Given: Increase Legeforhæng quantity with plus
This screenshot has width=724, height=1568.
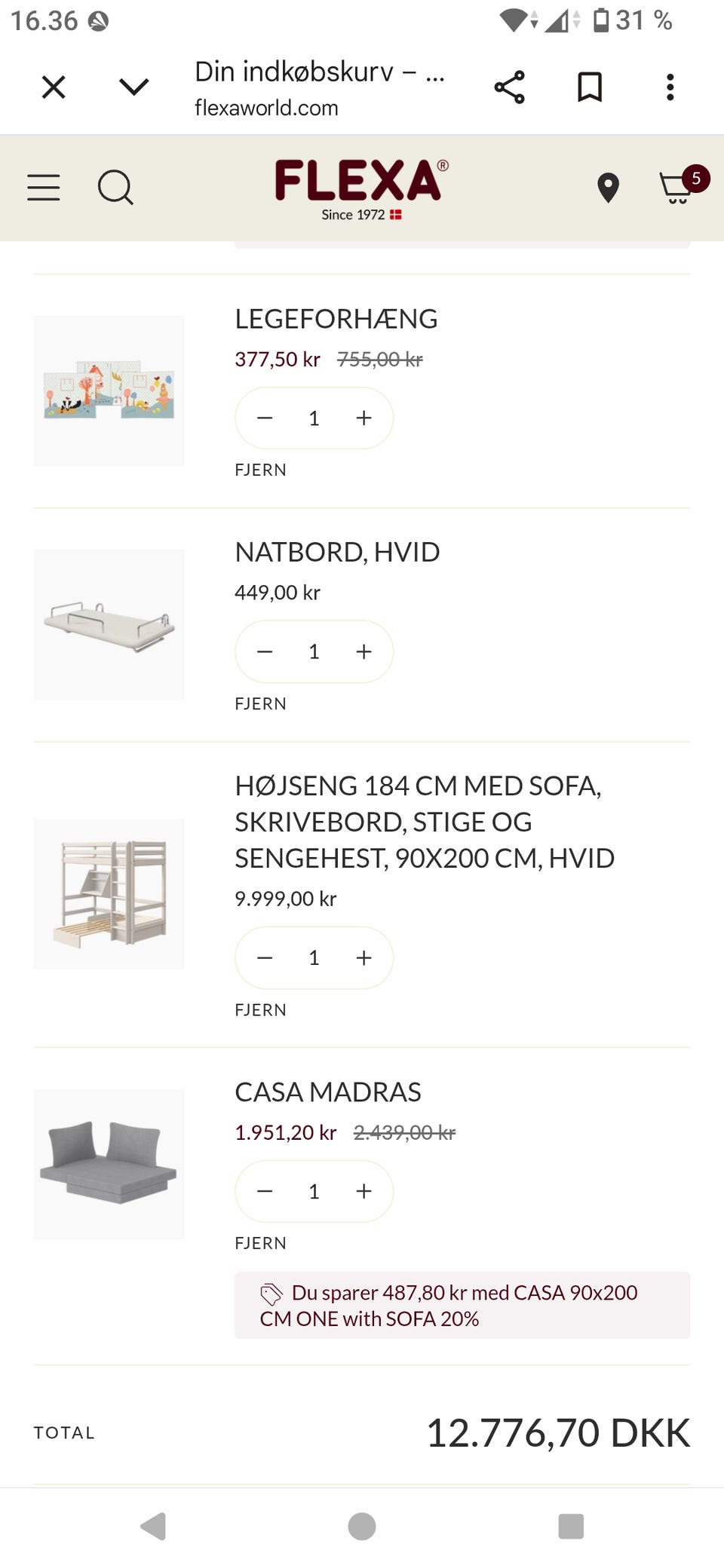Looking at the screenshot, I should 364,418.
